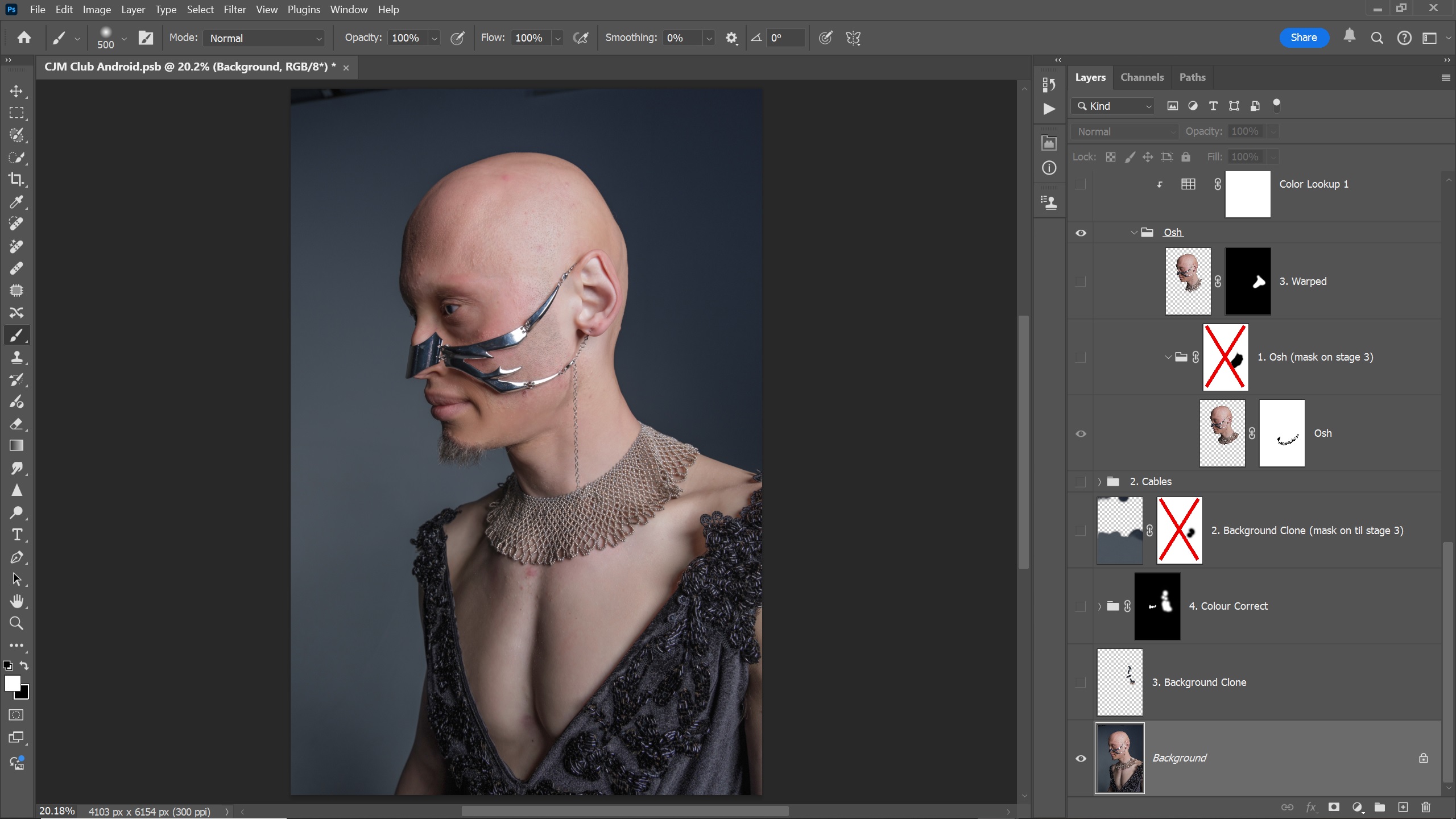
Task: Click the Share button
Action: (x=1304, y=38)
